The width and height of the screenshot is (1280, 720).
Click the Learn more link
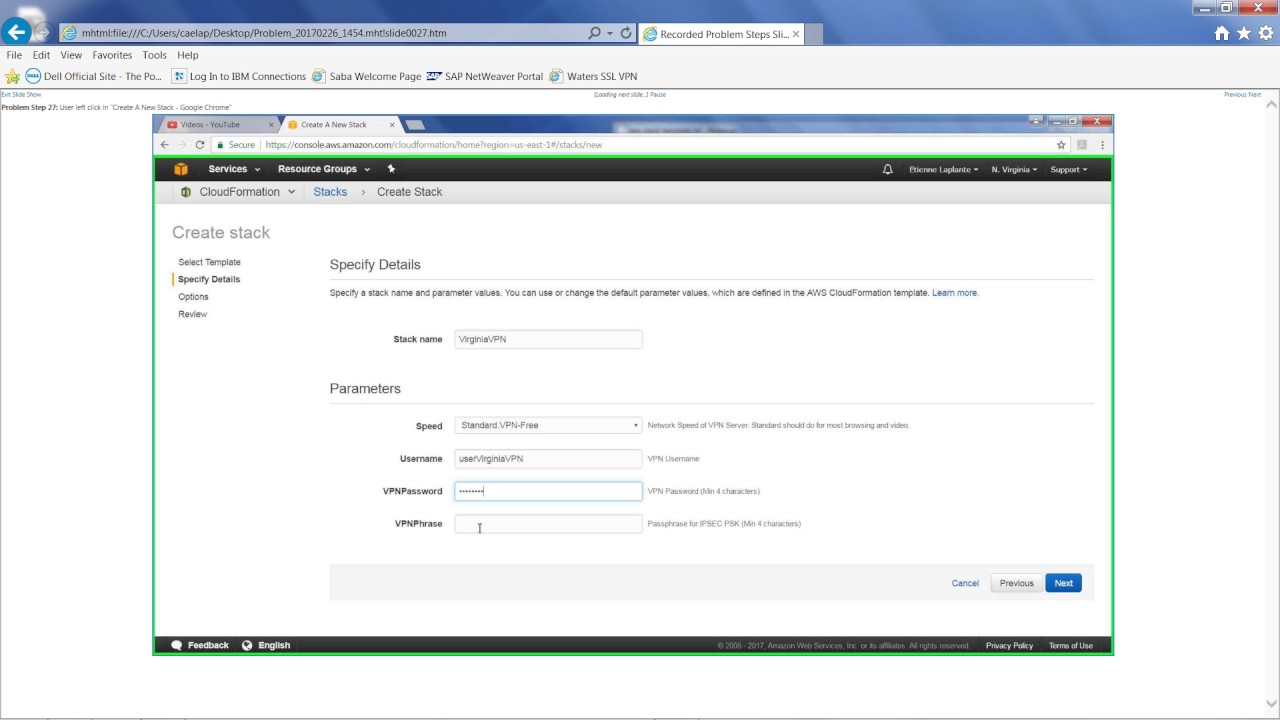coord(955,293)
